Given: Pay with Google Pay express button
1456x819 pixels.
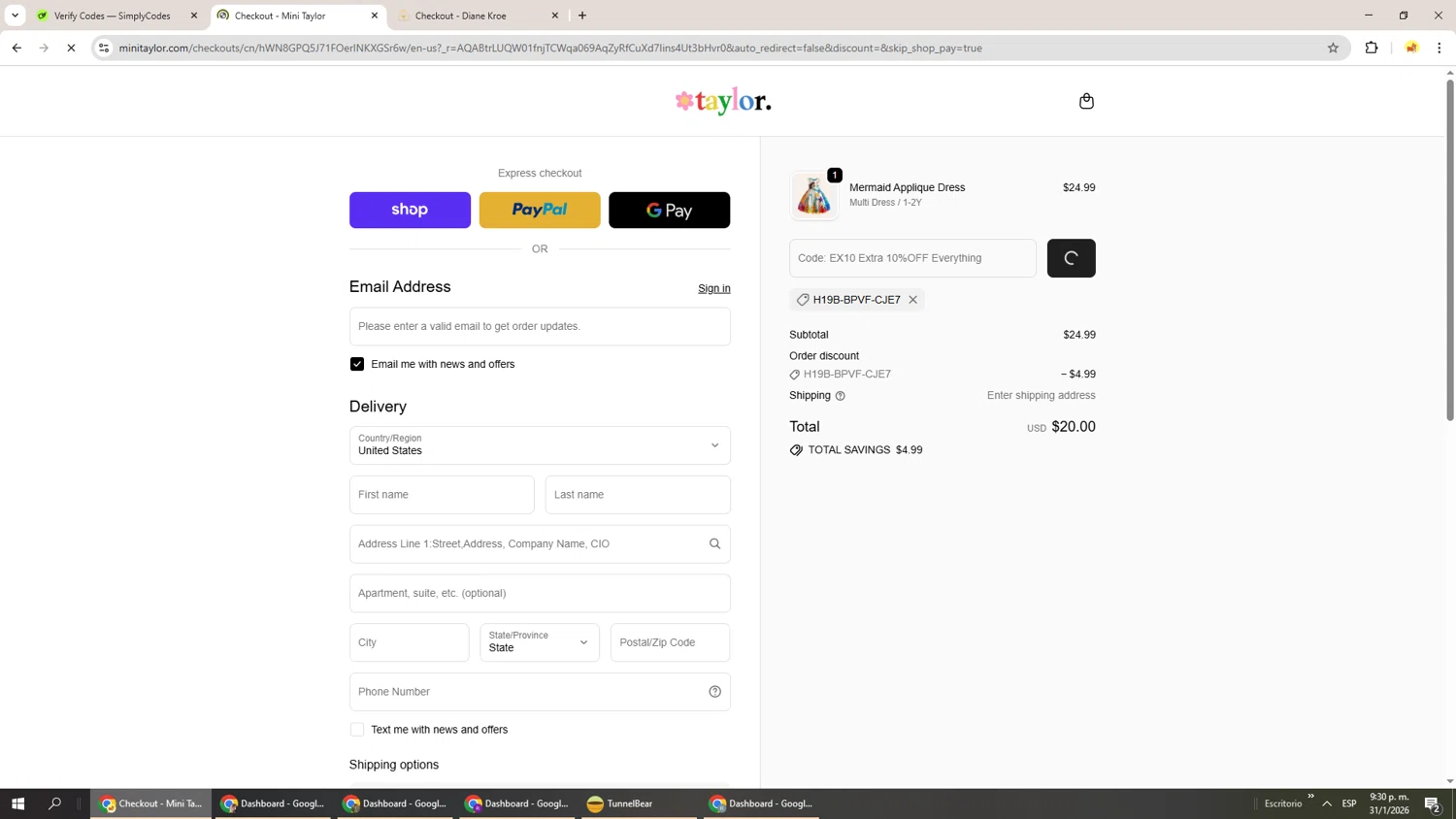Looking at the screenshot, I should click(670, 210).
